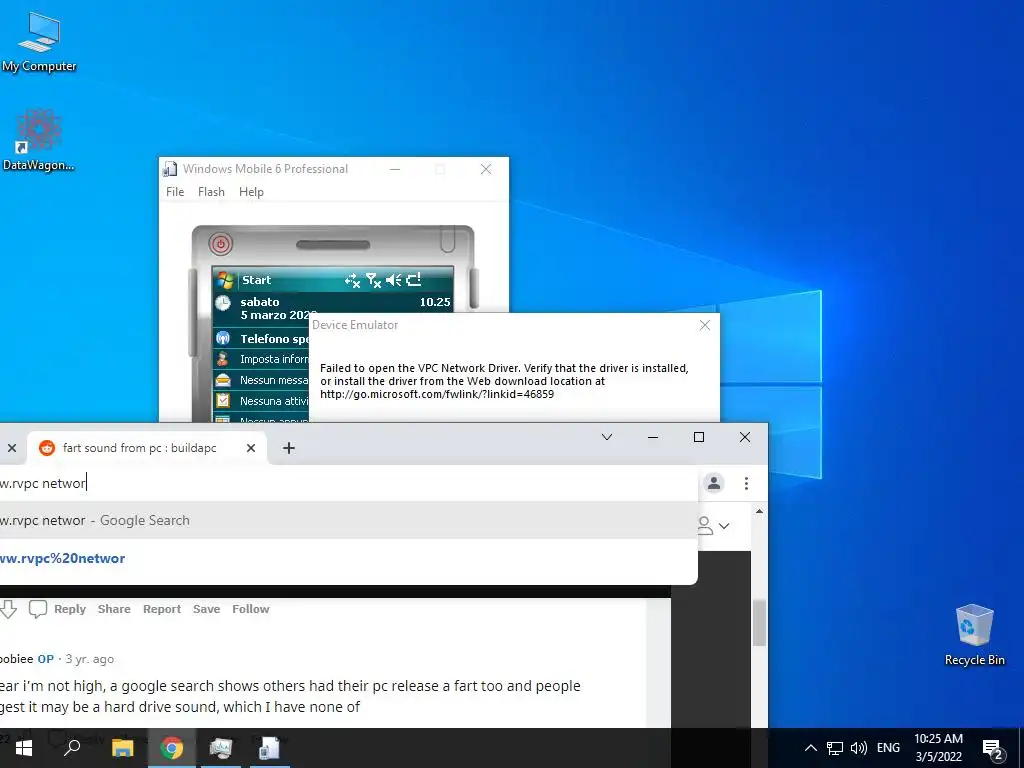Image resolution: width=1024 pixels, height=768 pixels.
Task: Select the 'fart sound from pc : buildapc' tab
Action: click(x=139, y=448)
